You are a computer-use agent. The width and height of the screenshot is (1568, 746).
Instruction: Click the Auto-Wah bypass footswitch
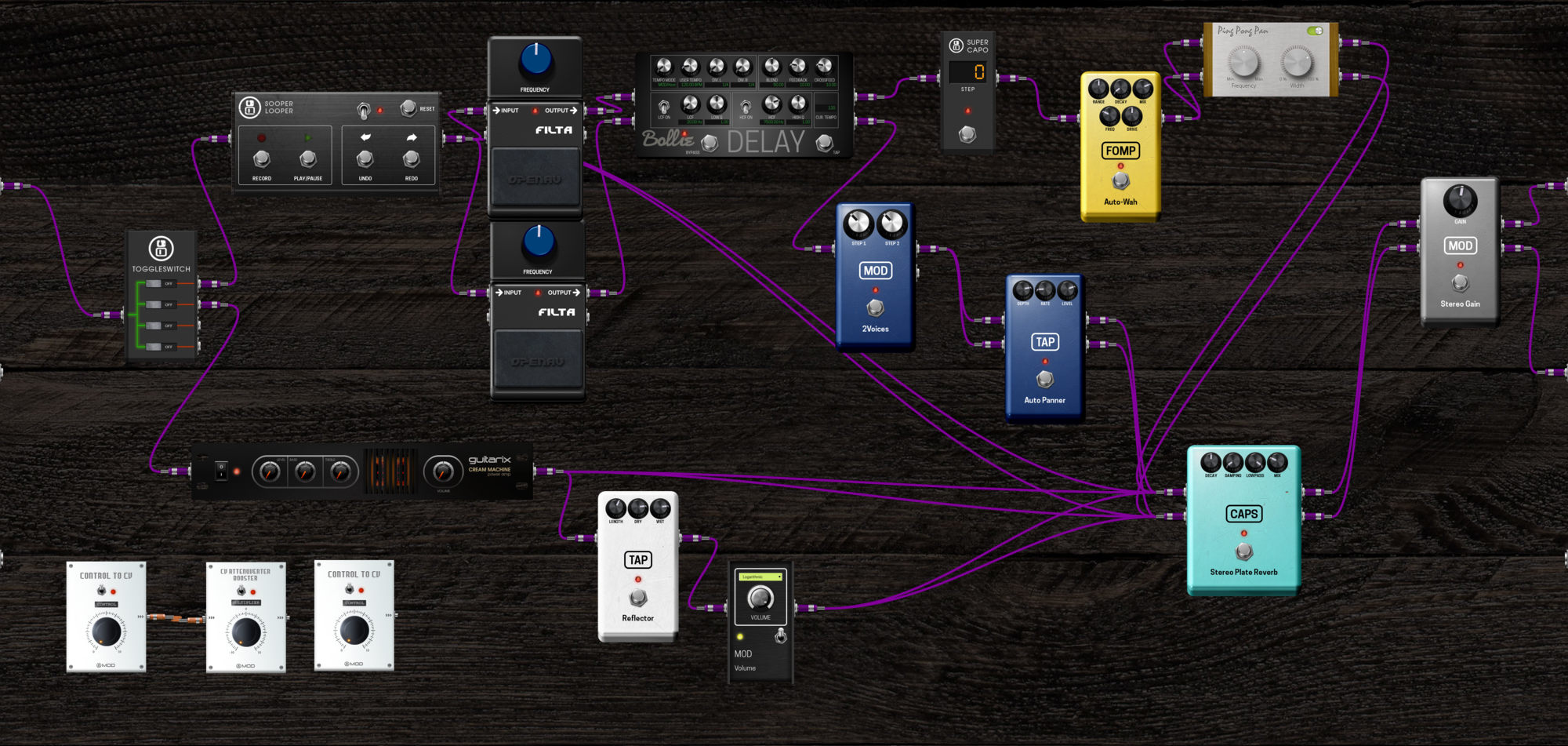coord(1121,180)
